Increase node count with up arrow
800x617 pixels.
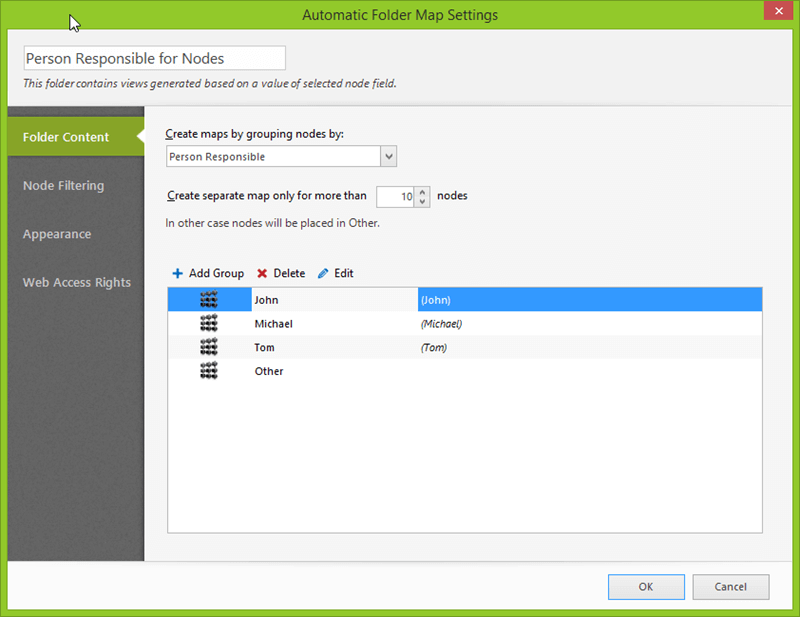(423, 191)
